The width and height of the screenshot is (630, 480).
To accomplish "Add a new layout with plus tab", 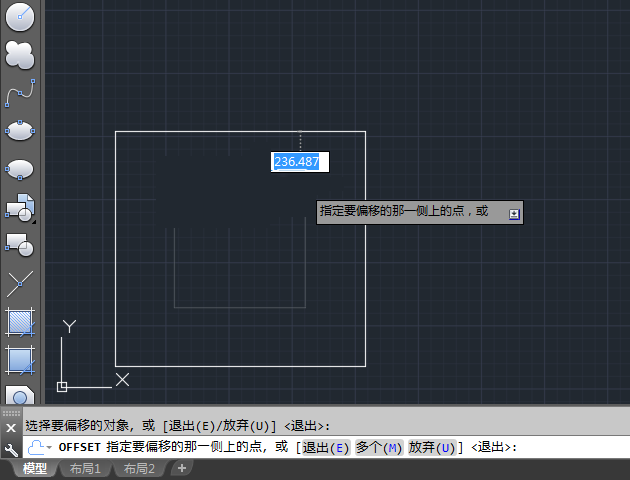I will [182, 468].
